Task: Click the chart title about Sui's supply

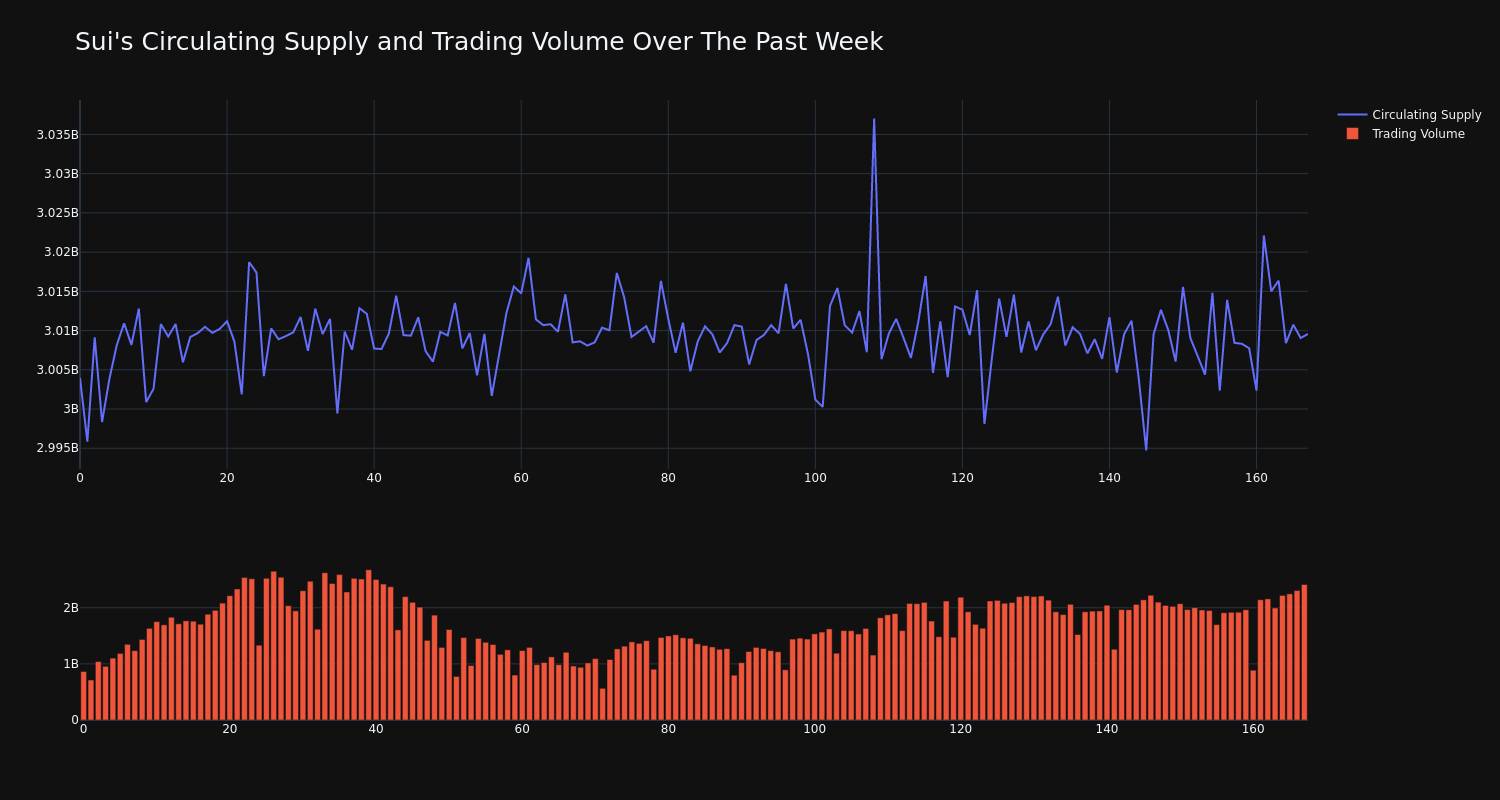Action: coord(479,42)
